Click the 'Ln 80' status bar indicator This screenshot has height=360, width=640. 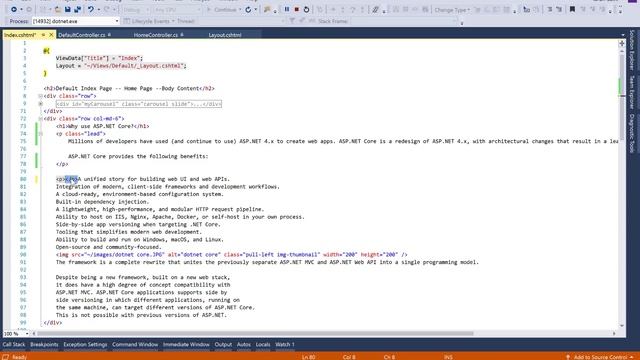tap(309, 357)
